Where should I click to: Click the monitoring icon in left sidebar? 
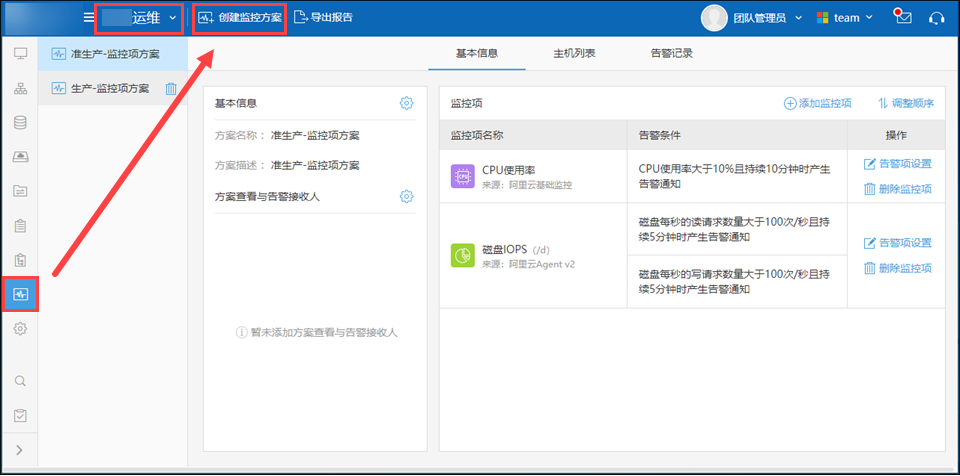[20, 294]
